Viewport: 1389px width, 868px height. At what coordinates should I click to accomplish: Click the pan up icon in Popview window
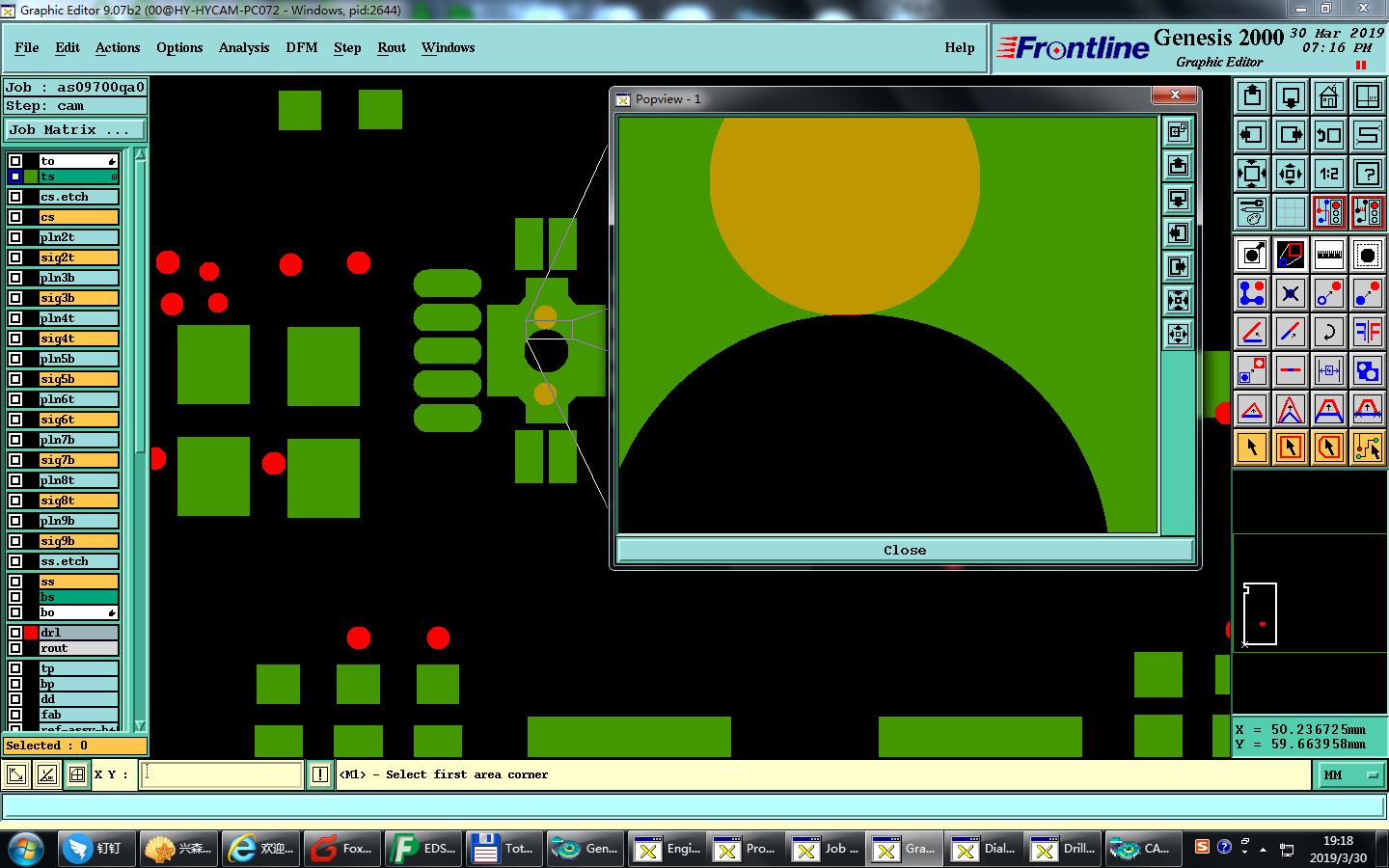coord(1178,166)
